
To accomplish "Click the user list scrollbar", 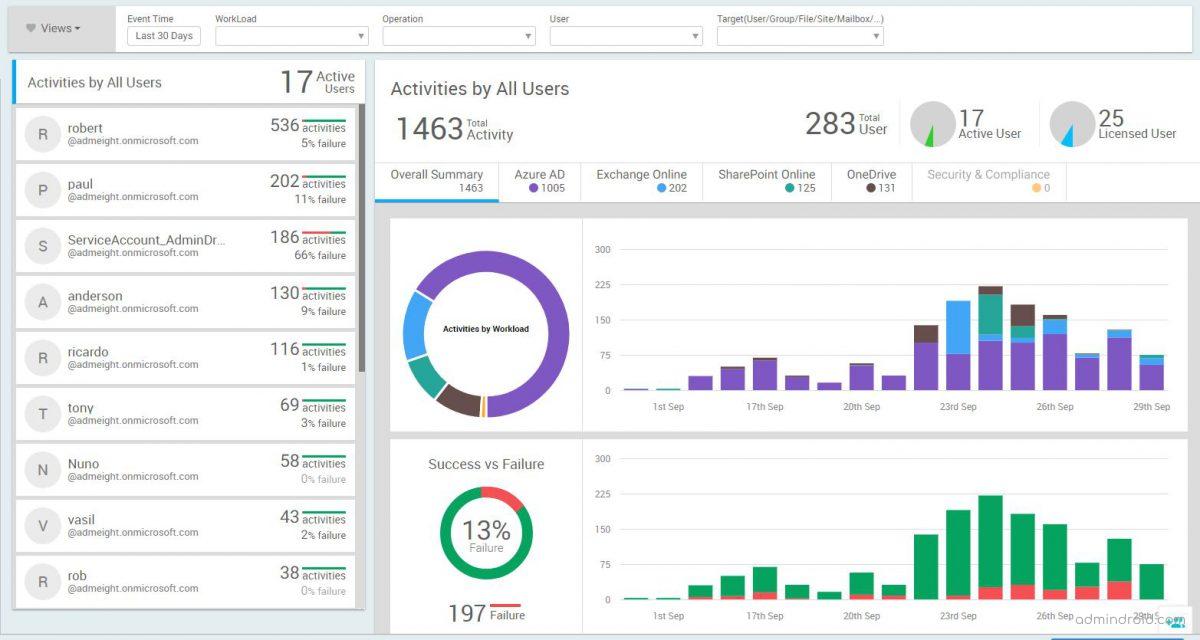I will [361, 238].
